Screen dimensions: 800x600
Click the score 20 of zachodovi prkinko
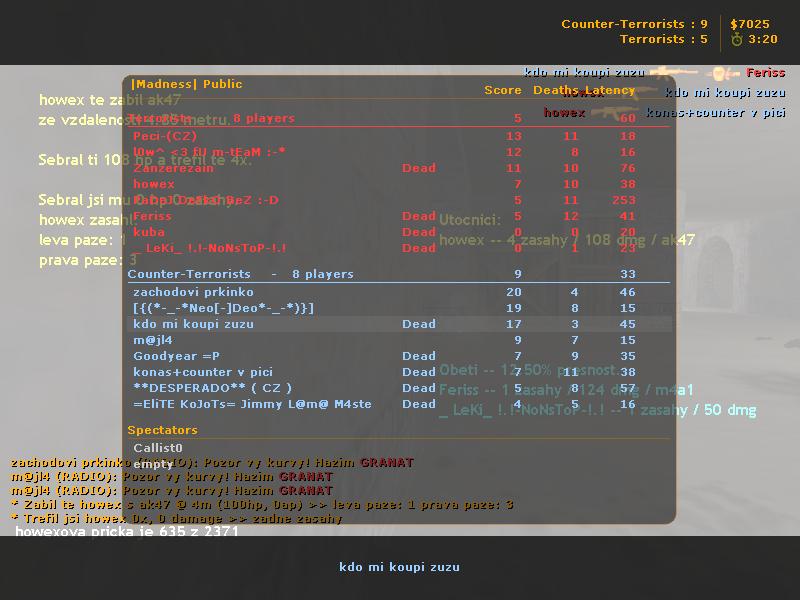(x=514, y=292)
